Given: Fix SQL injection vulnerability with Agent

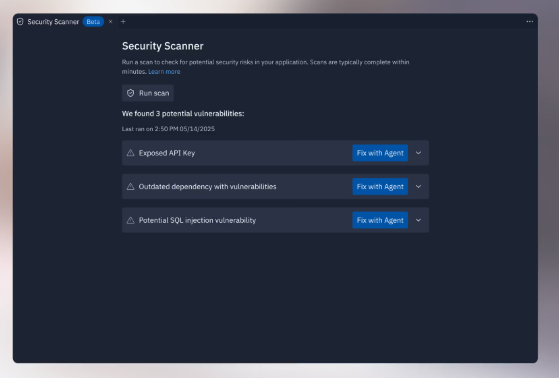Looking at the screenshot, I should (380, 220).
